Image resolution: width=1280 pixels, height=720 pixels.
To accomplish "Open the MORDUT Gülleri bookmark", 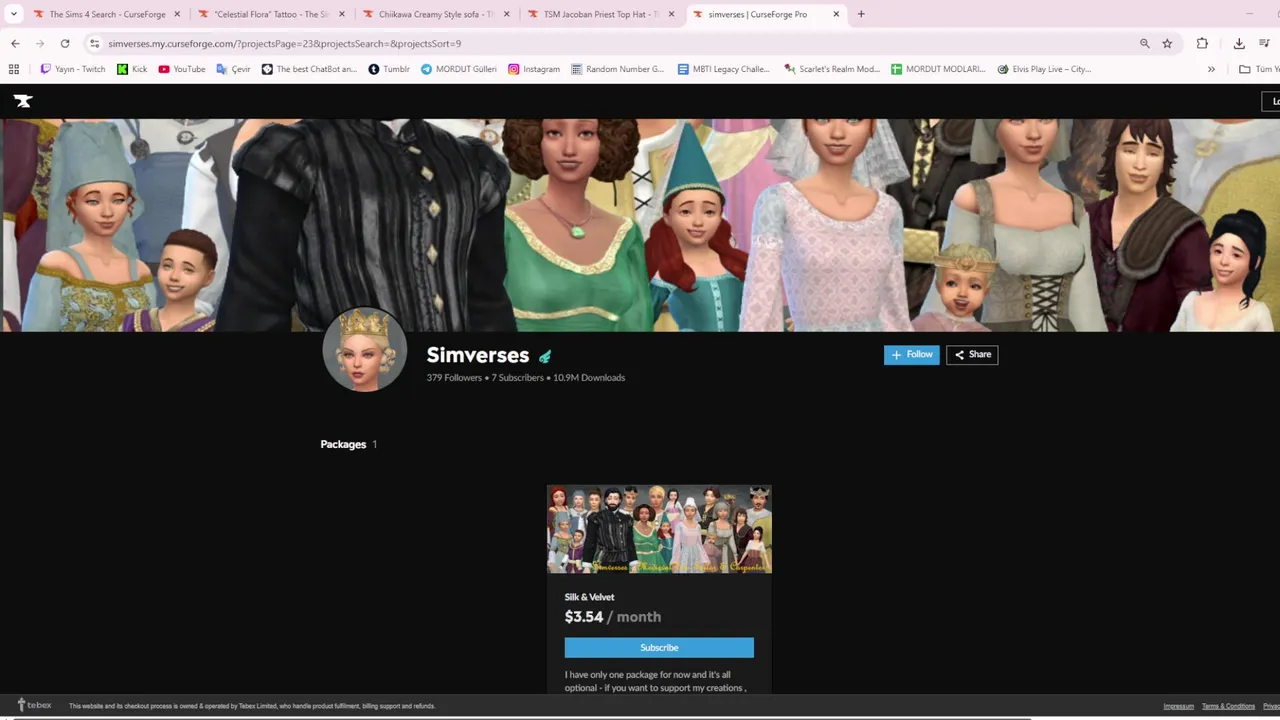I will coord(459,69).
